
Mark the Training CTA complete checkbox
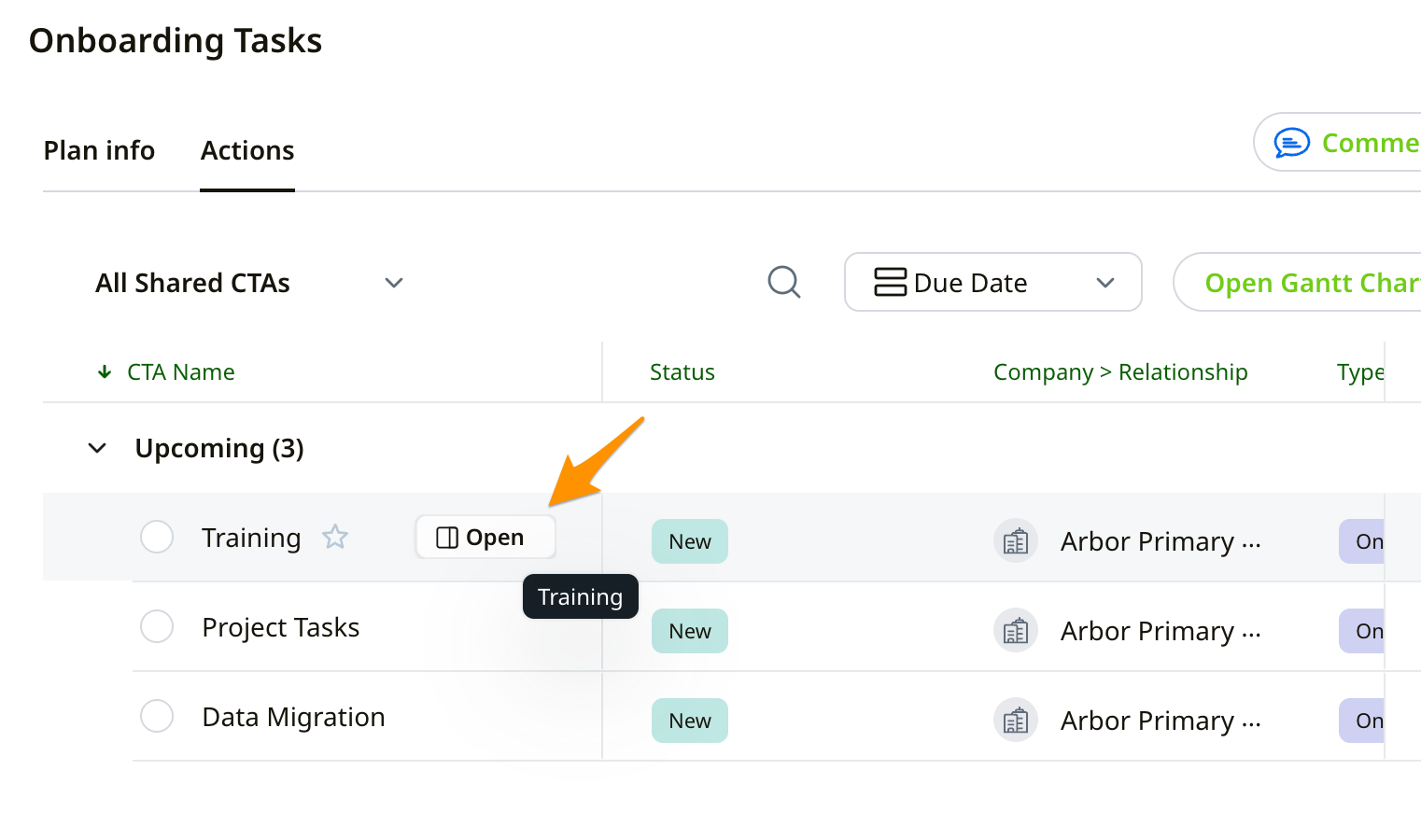(x=157, y=537)
